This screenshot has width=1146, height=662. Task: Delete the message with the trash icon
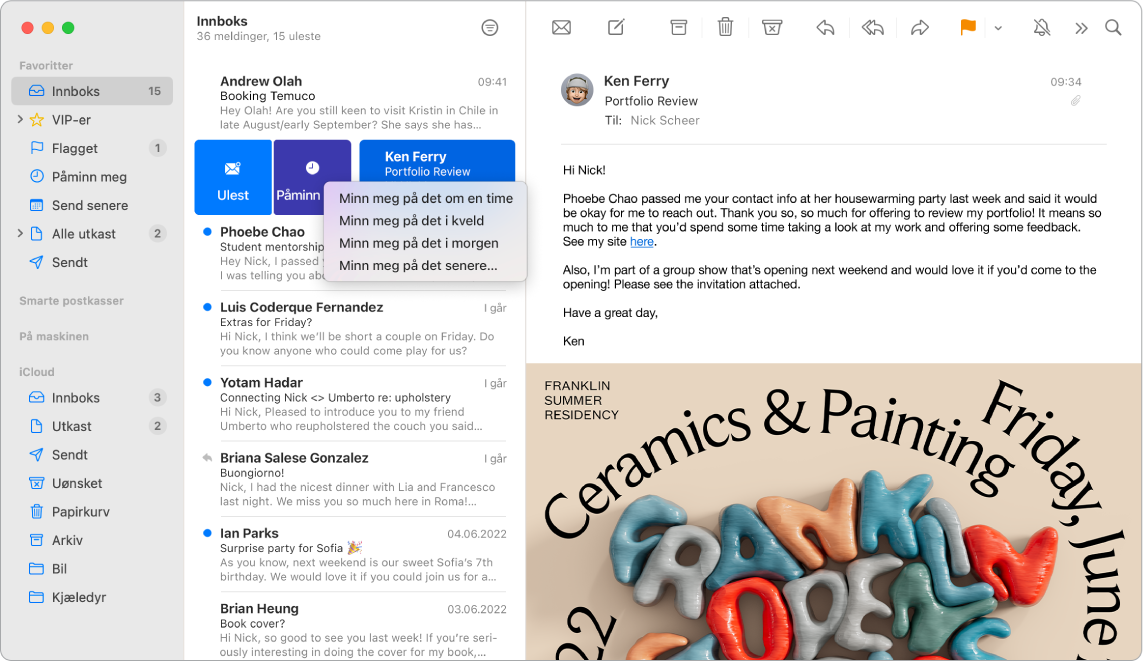pos(725,28)
